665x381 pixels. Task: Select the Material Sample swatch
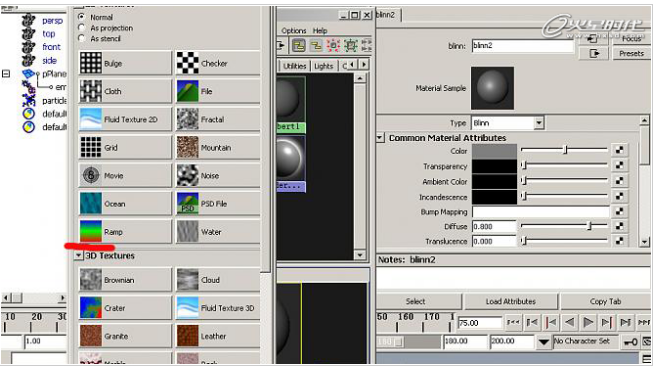click(492, 88)
